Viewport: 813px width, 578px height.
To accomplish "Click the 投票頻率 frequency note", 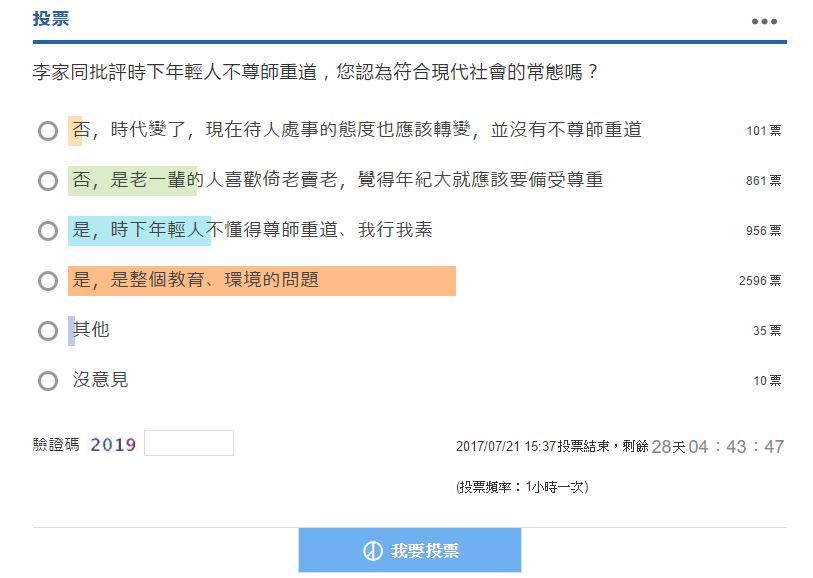I will 522,487.
